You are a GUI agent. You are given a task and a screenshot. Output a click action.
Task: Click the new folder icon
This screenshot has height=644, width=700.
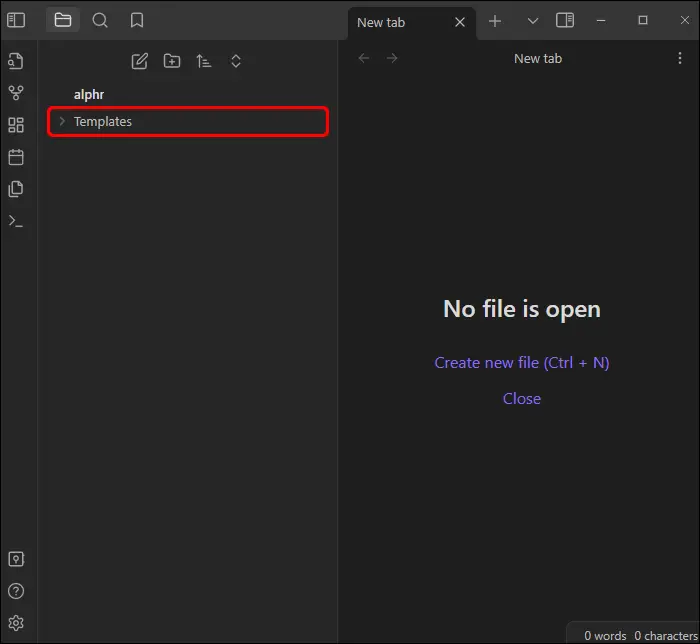(x=172, y=61)
